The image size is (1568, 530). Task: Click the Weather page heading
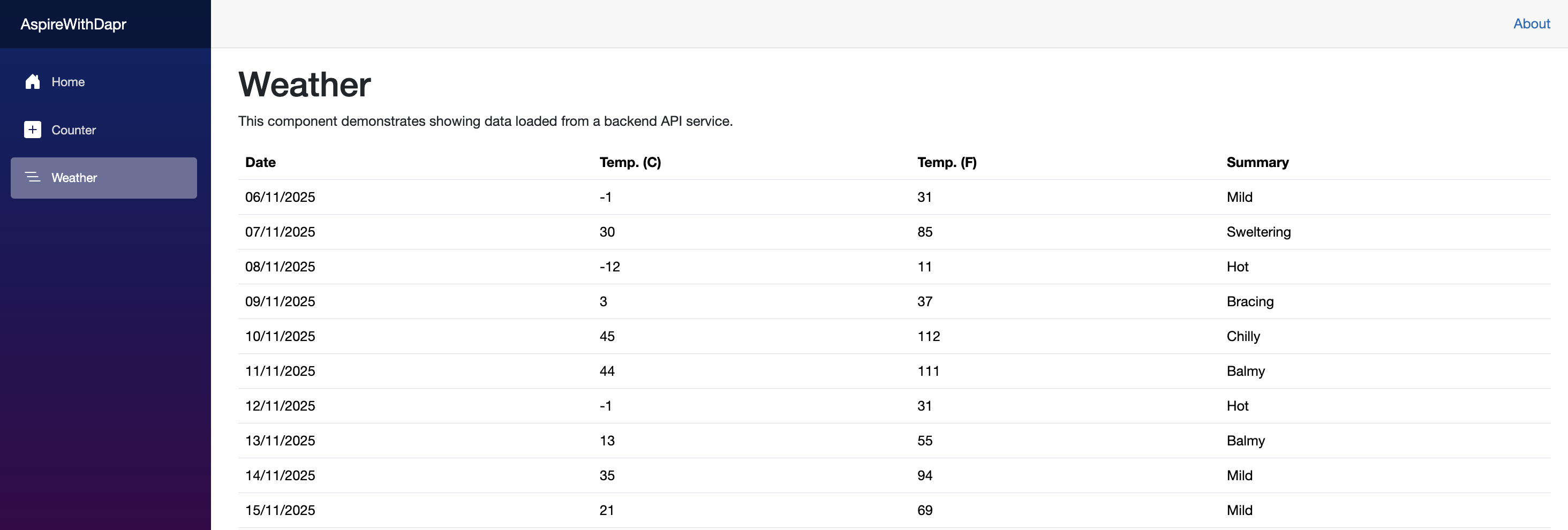click(304, 84)
